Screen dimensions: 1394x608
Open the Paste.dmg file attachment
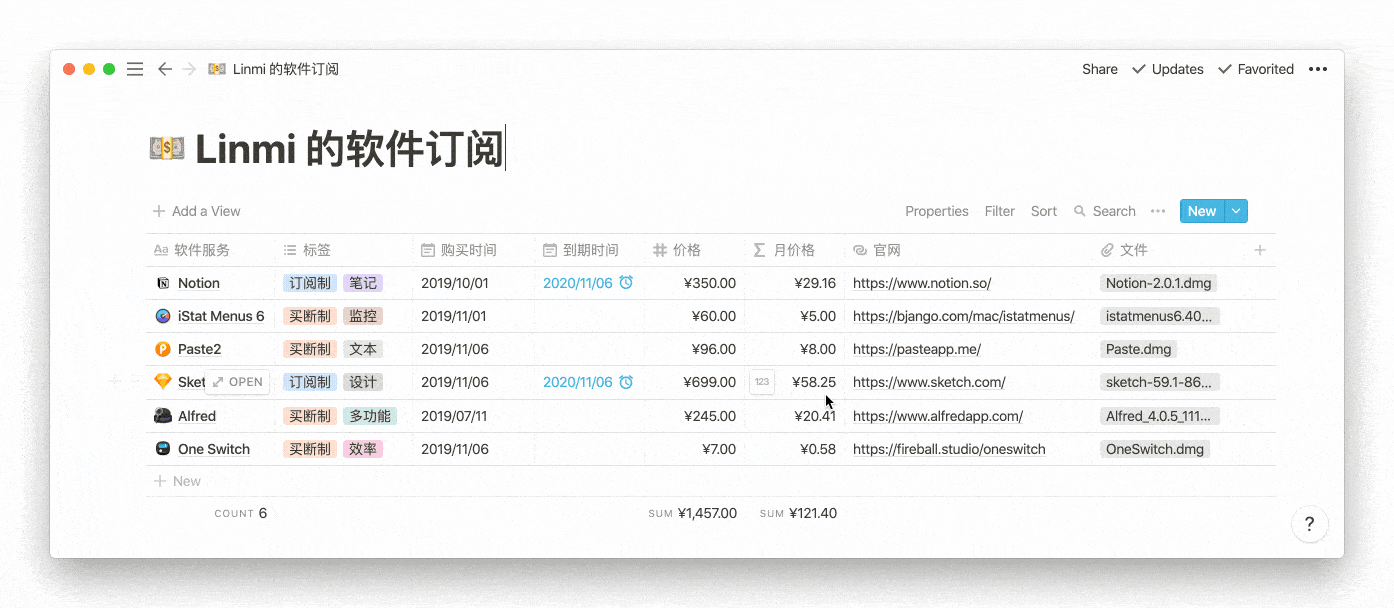tap(1139, 349)
